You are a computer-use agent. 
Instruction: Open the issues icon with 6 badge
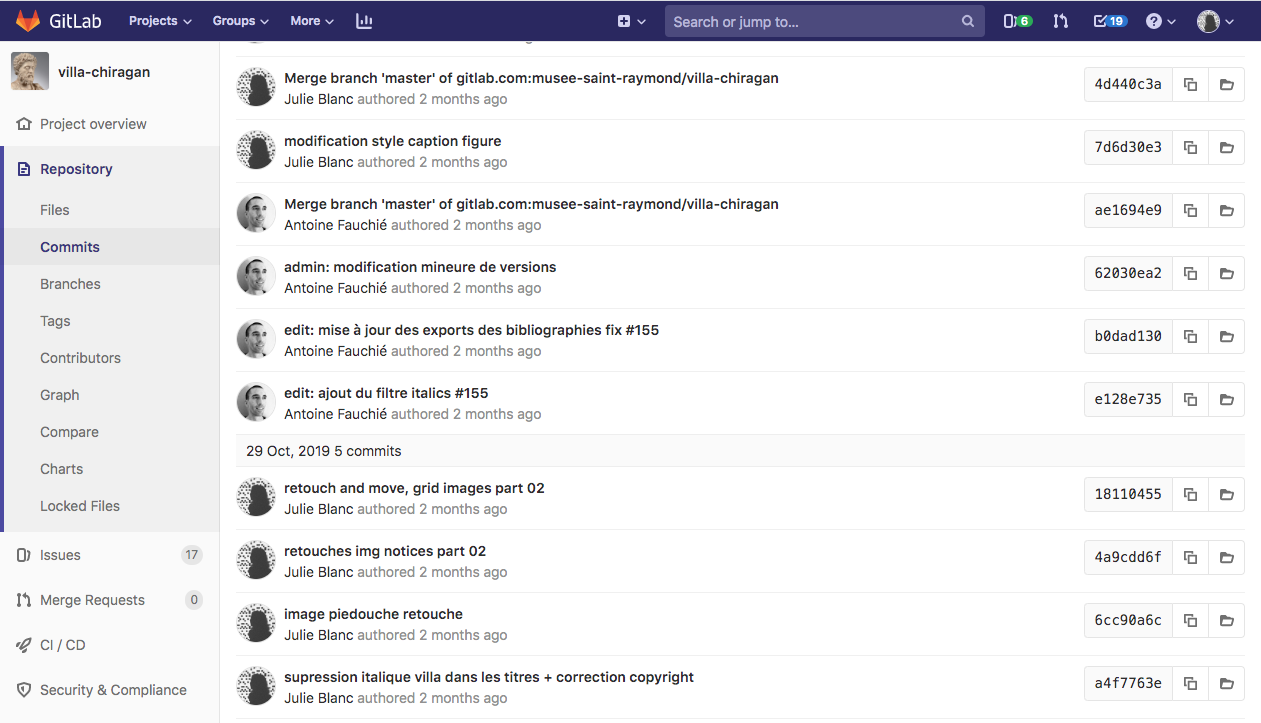click(x=1016, y=21)
